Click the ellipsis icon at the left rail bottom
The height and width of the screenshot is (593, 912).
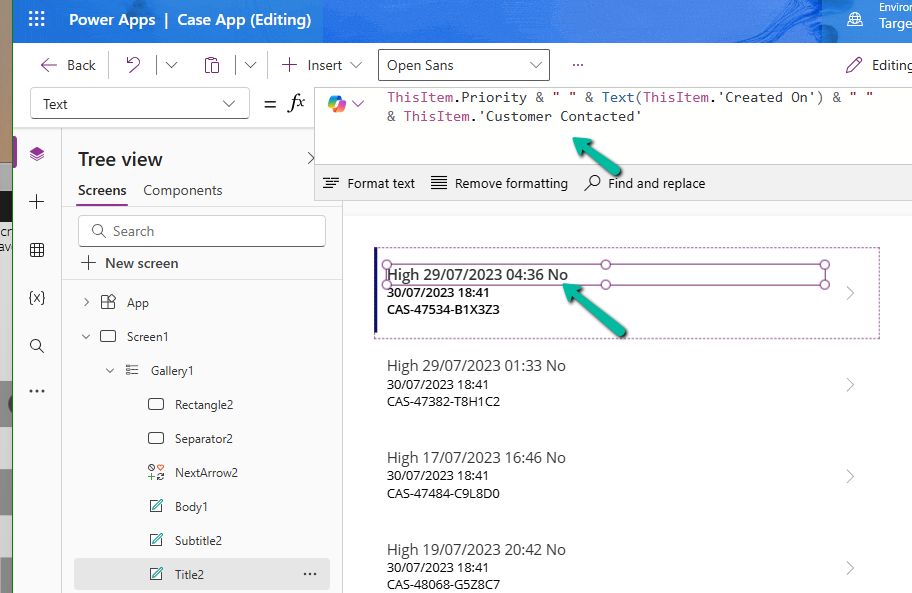click(37, 390)
